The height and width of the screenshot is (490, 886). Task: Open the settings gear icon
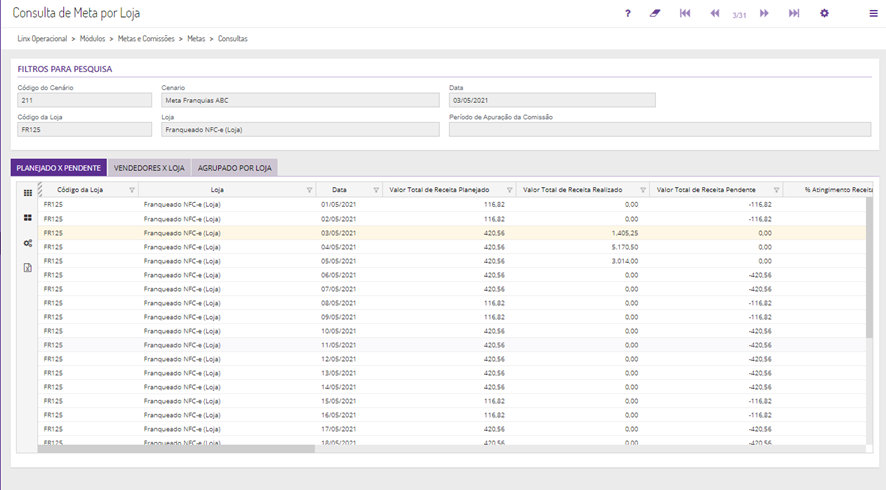click(x=824, y=14)
